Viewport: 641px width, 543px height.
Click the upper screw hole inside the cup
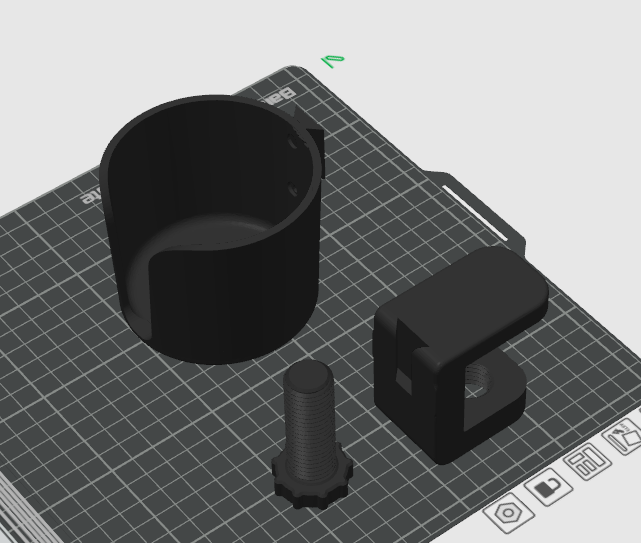point(294,143)
